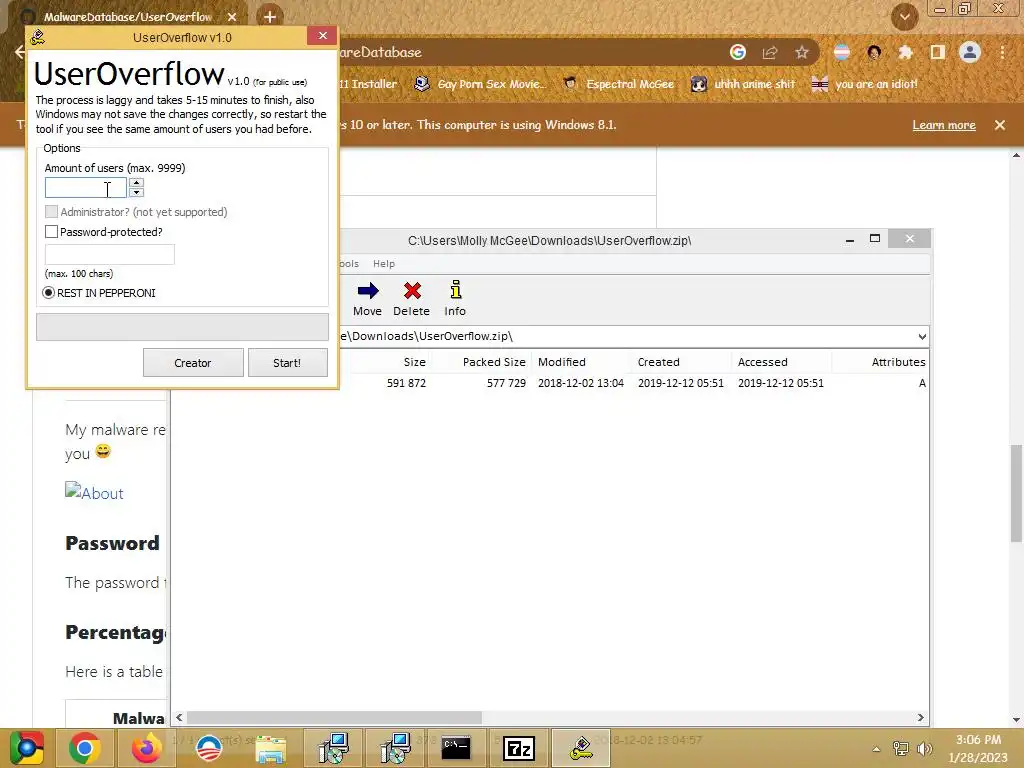Open the Espectral McGee bookmark
Image resolution: width=1024 pixels, height=768 pixels.
[x=618, y=84]
